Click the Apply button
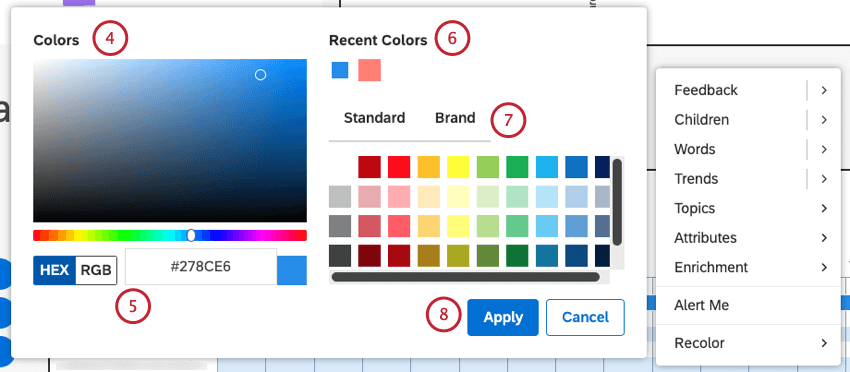The height and width of the screenshot is (372, 850). coord(503,317)
